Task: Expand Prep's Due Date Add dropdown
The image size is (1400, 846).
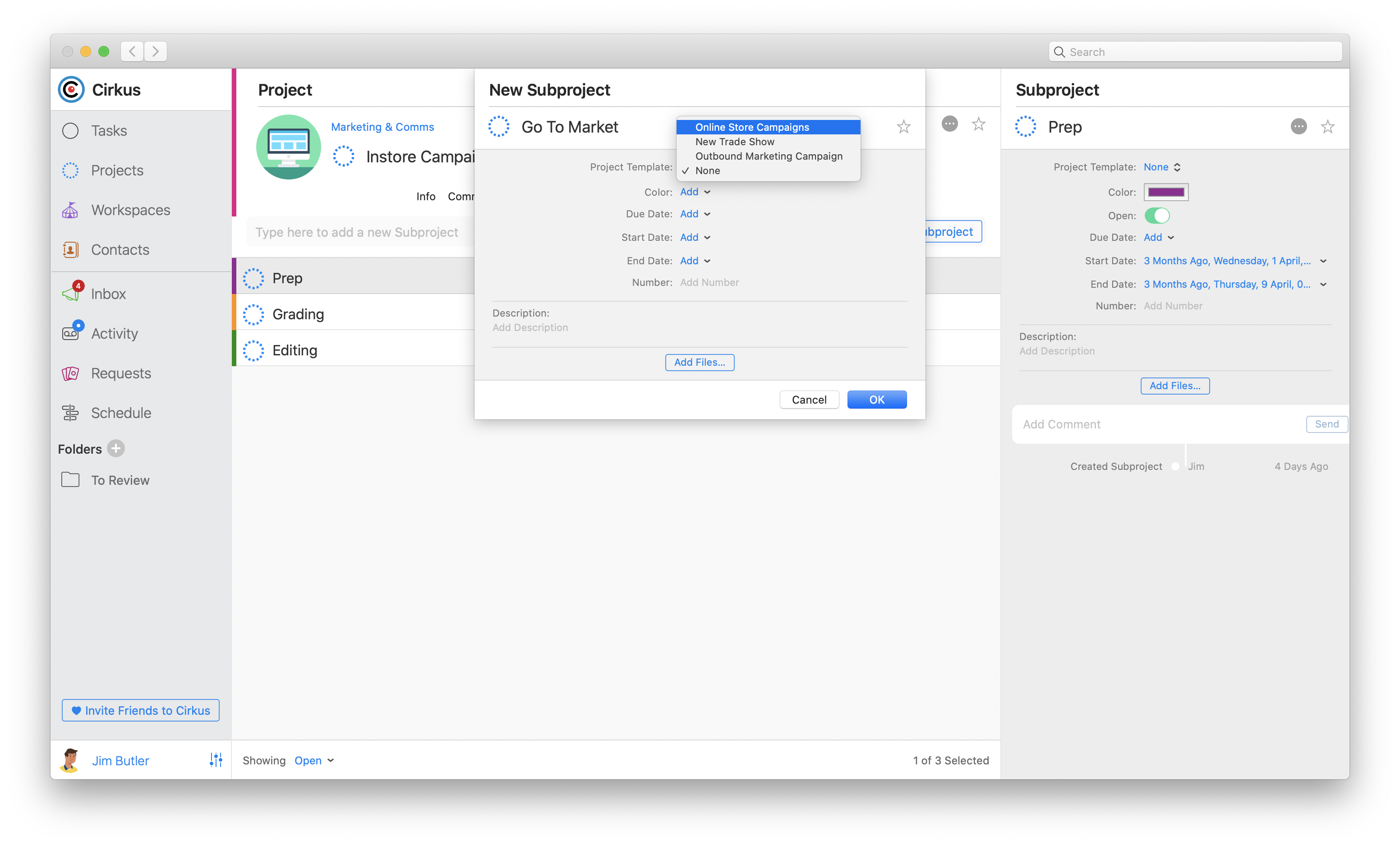Action: click(1159, 238)
